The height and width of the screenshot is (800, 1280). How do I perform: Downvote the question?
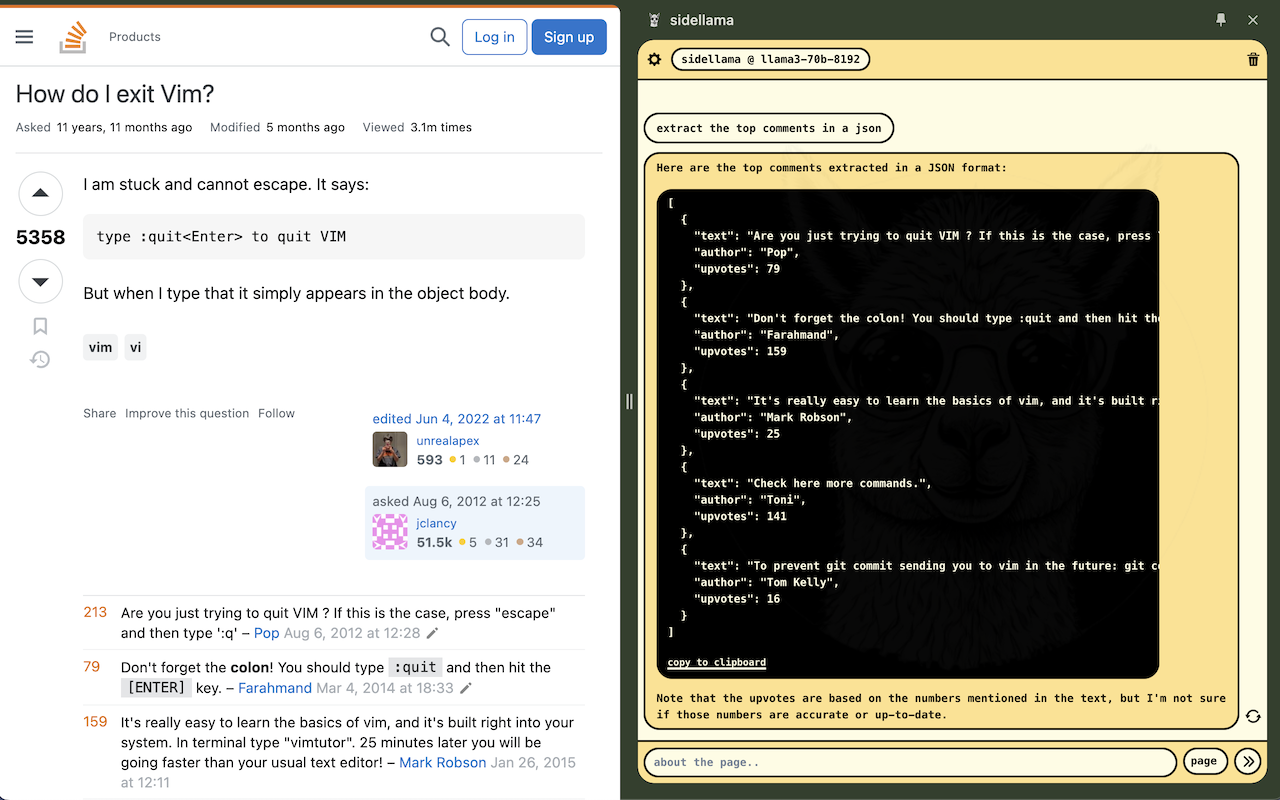pyautogui.click(x=40, y=282)
